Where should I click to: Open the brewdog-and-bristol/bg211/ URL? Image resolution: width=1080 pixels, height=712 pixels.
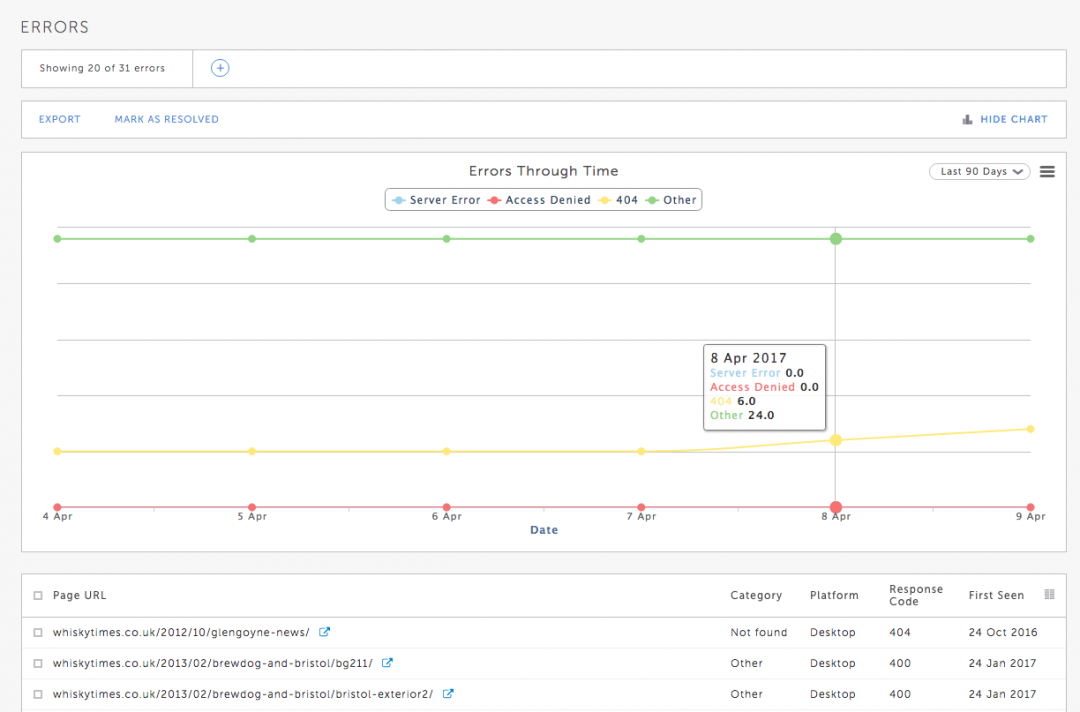click(213, 663)
